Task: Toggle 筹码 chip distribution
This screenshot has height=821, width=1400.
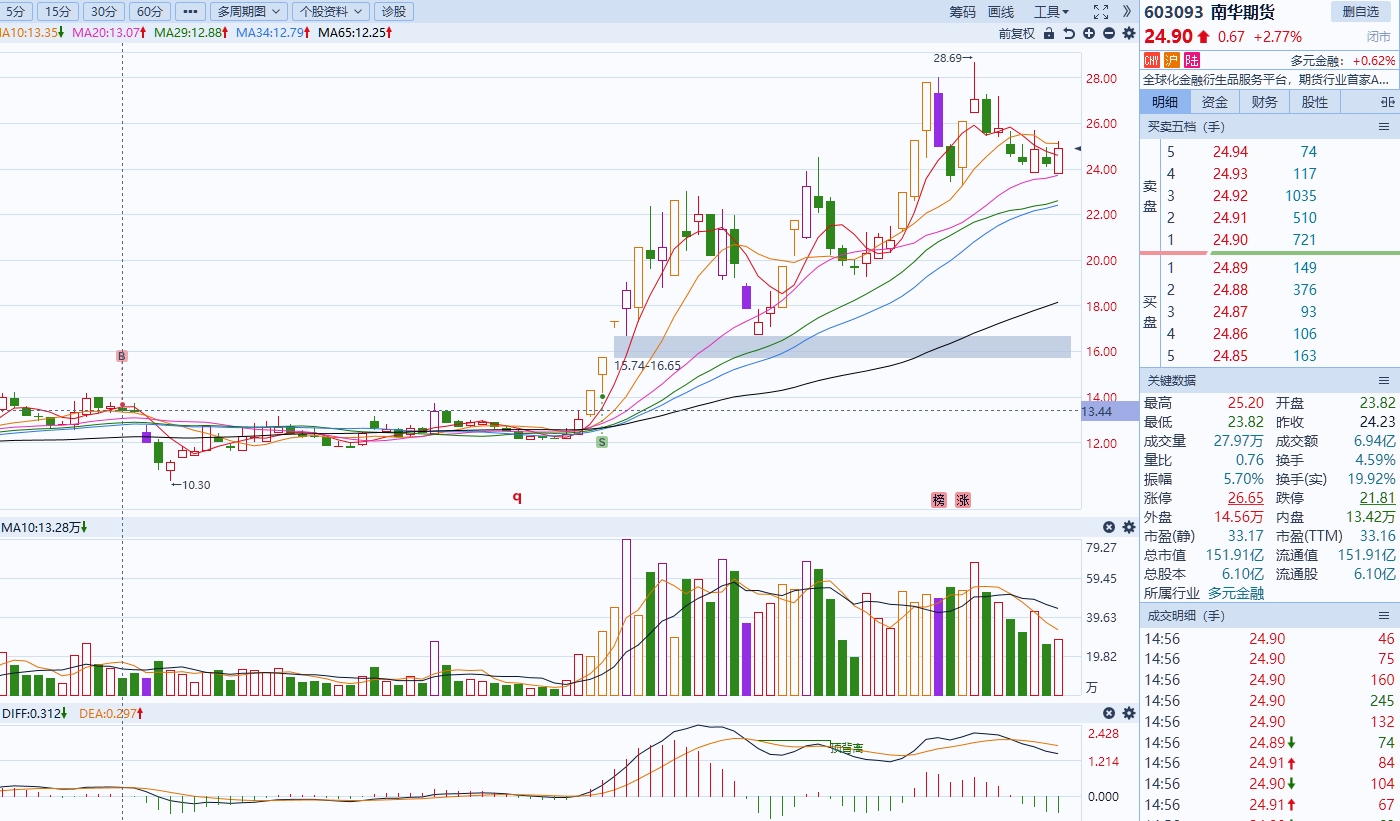Action: (962, 12)
